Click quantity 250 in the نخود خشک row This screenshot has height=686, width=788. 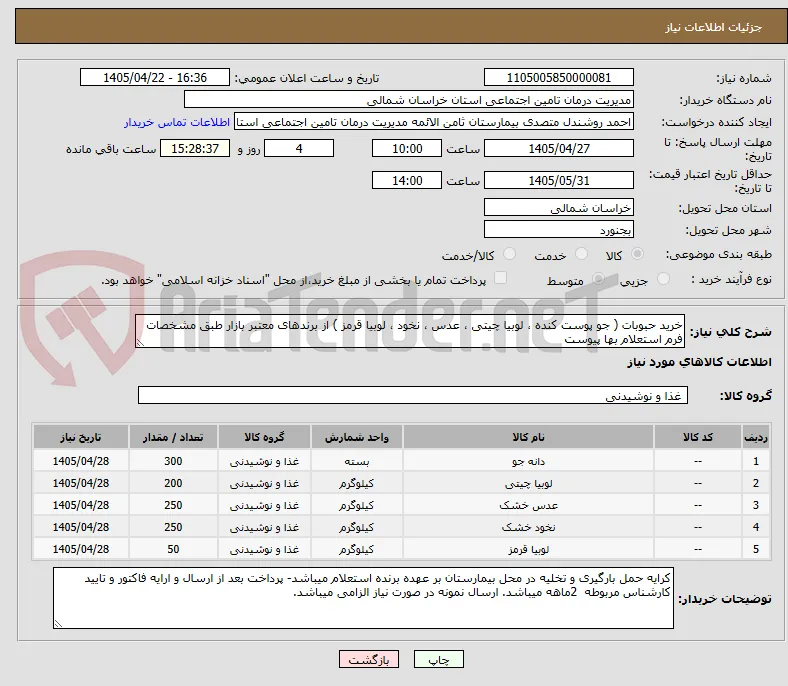point(173,527)
